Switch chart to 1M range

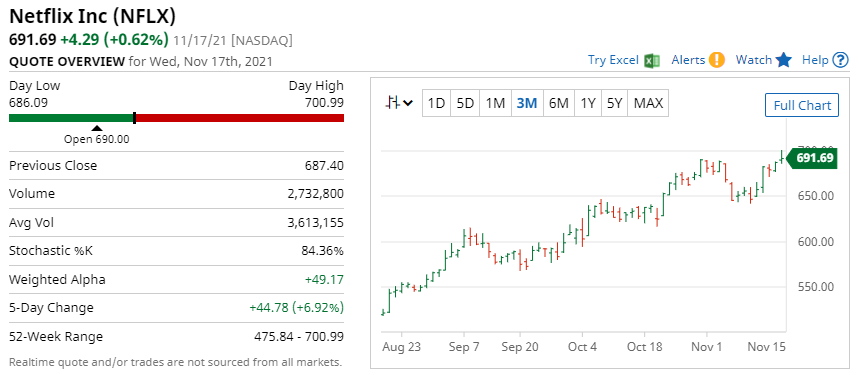pyautogui.click(x=495, y=103)
